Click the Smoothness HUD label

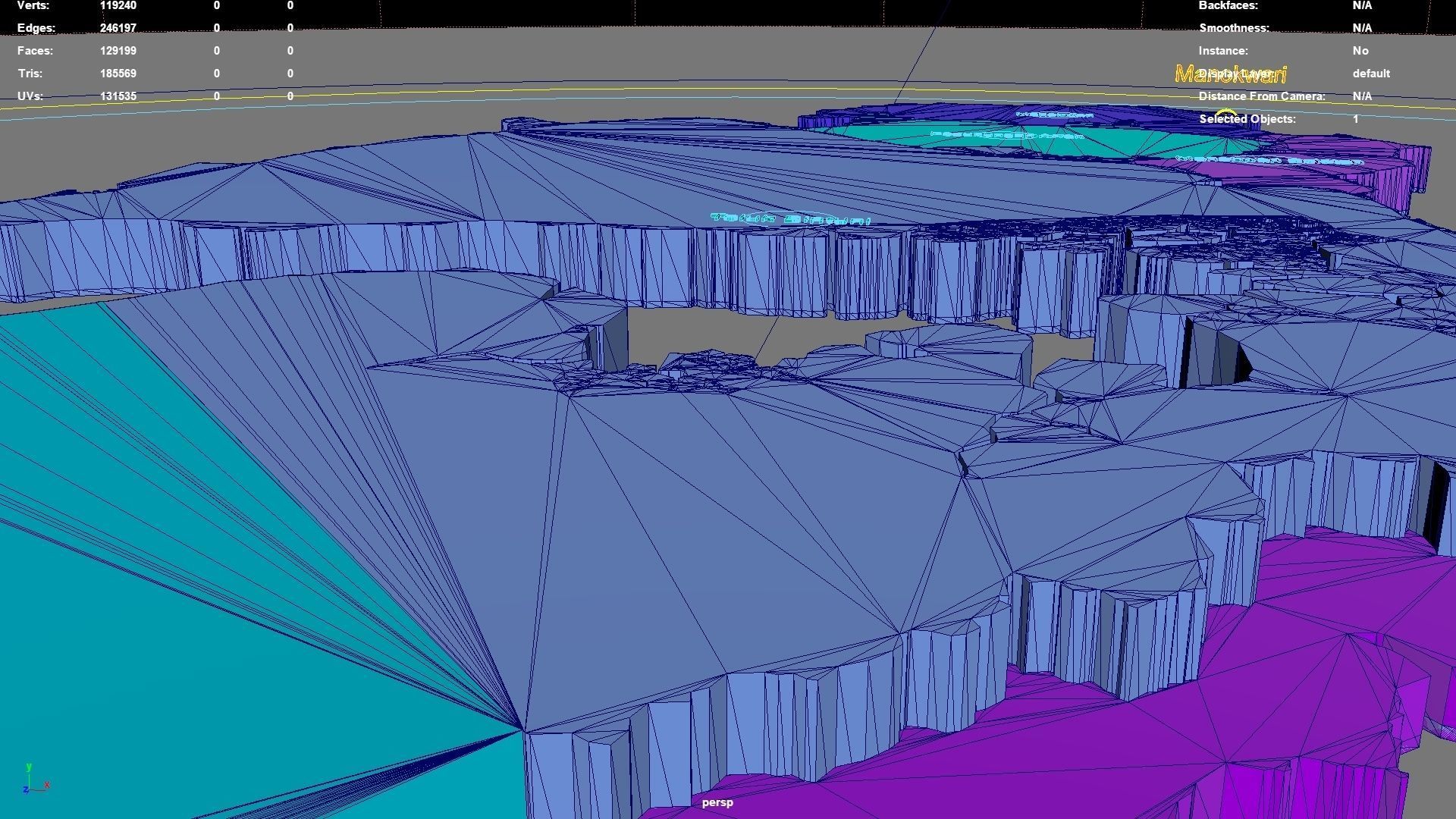pos(1233,28)
